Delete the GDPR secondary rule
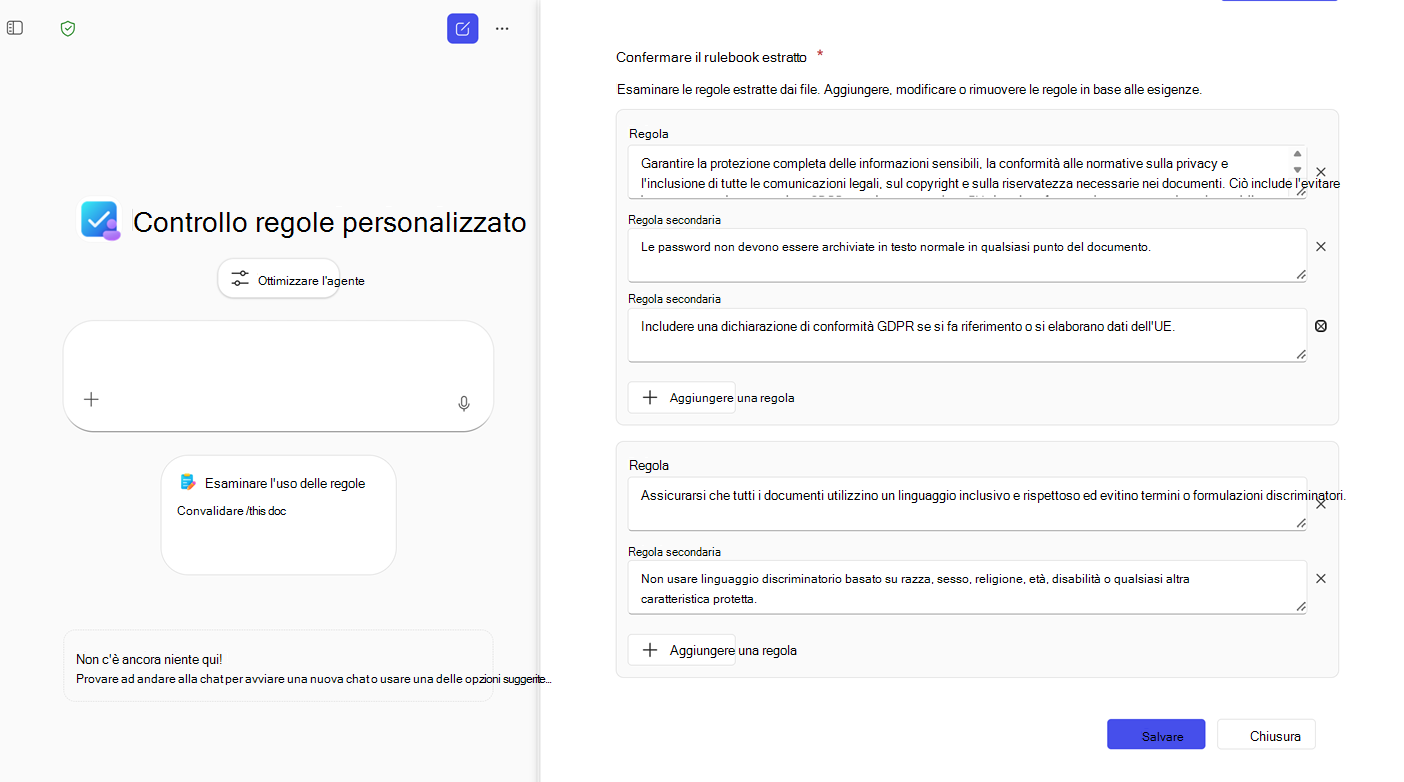This screenshot has height=782, width=1404. pyautogui.click(x=1320, y=325)
